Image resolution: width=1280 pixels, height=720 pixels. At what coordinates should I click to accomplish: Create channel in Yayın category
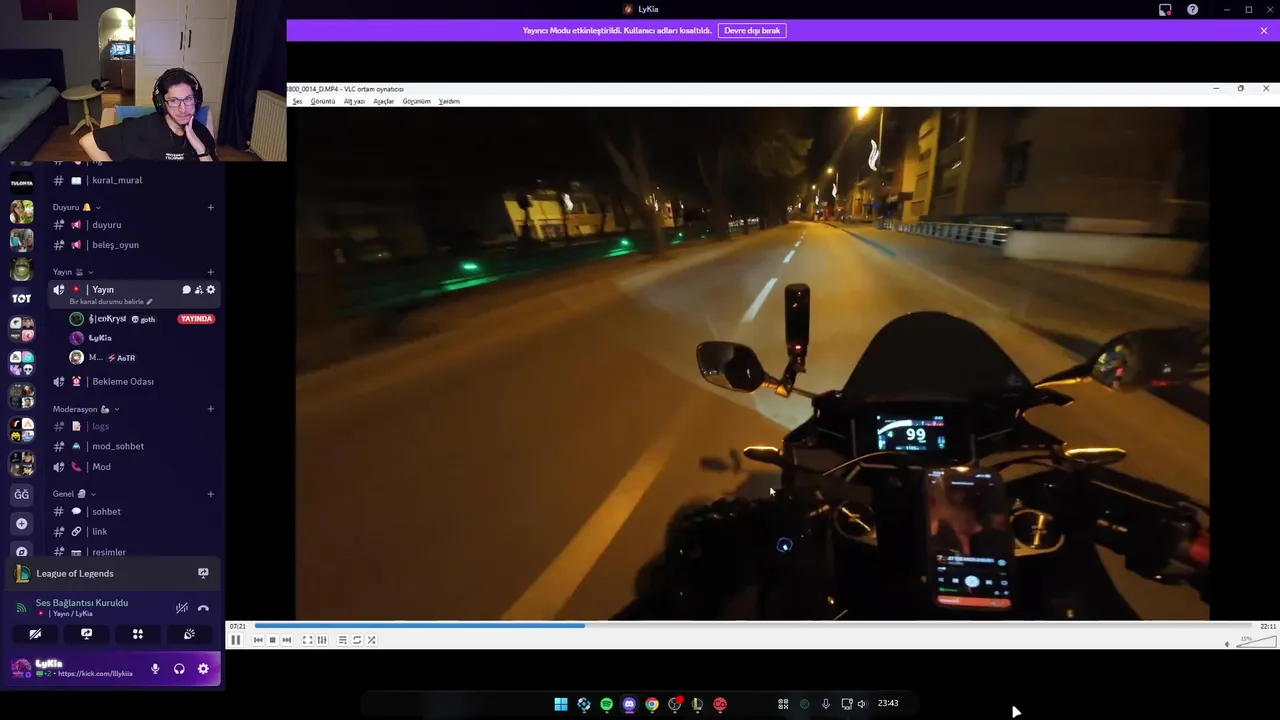point(210,272)
